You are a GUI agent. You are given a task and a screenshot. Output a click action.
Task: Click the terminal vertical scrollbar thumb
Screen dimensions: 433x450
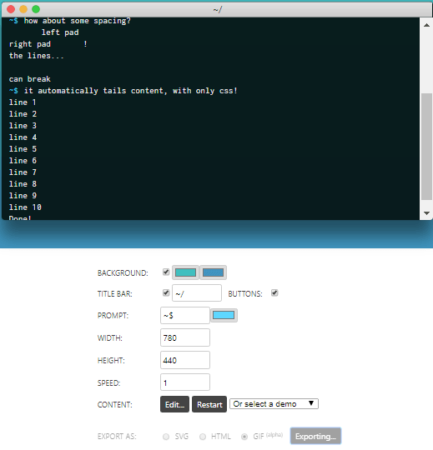click(426, 146)
